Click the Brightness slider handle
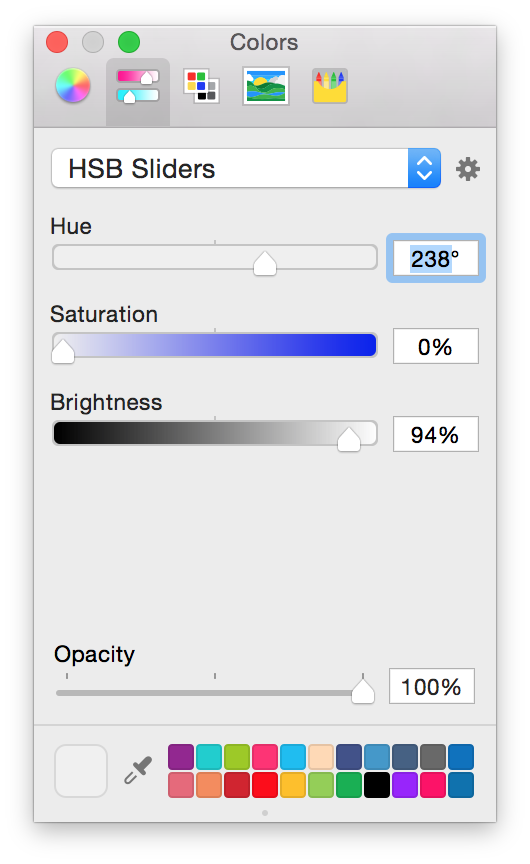 (349, 439)
